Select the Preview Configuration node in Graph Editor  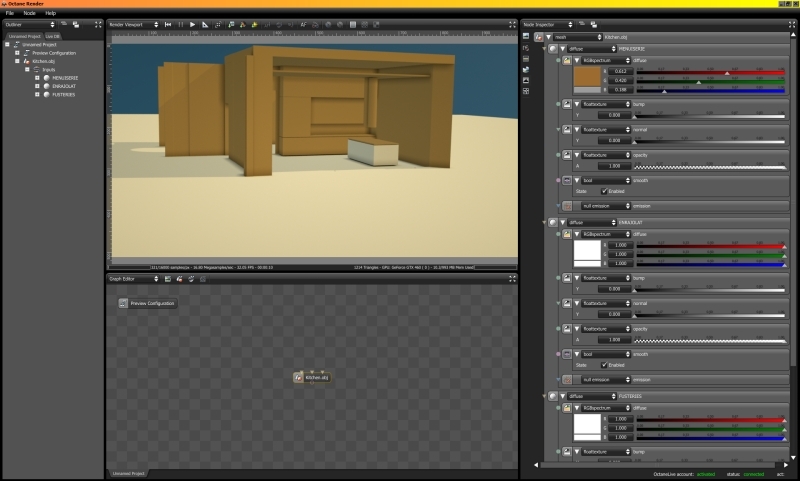[148, 303]
